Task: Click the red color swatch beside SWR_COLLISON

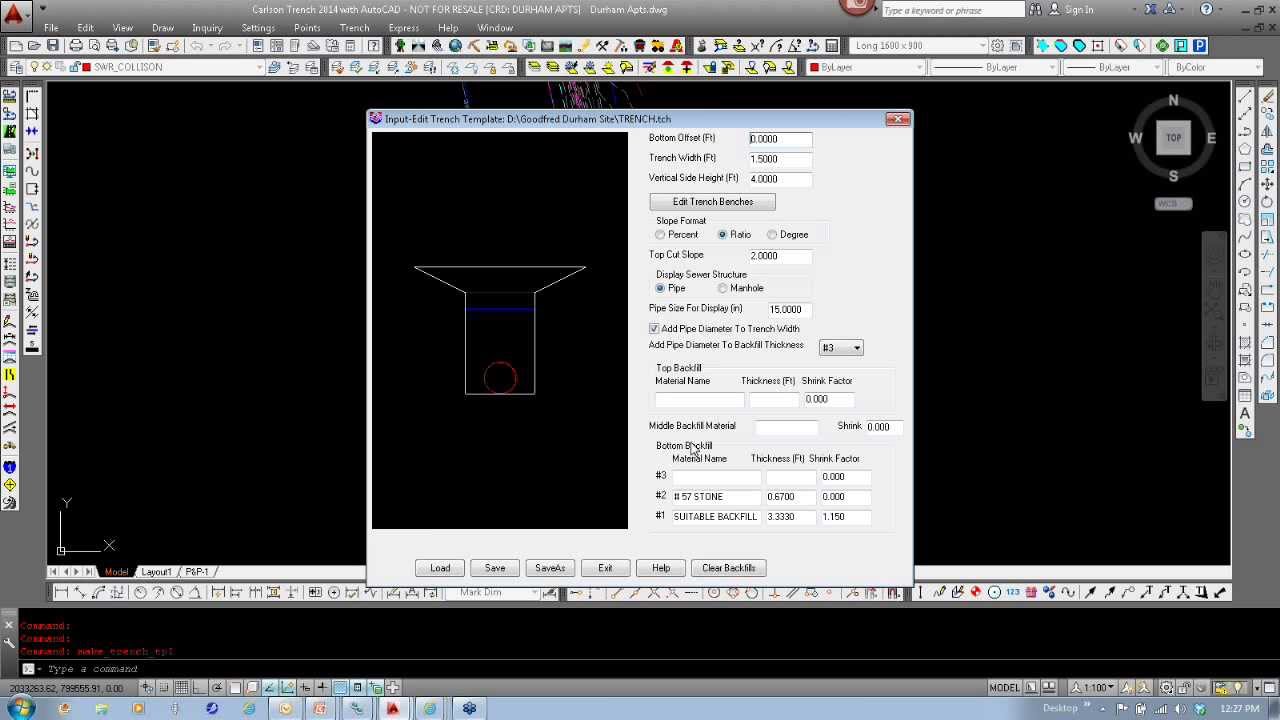Action: tap(87, 67)
